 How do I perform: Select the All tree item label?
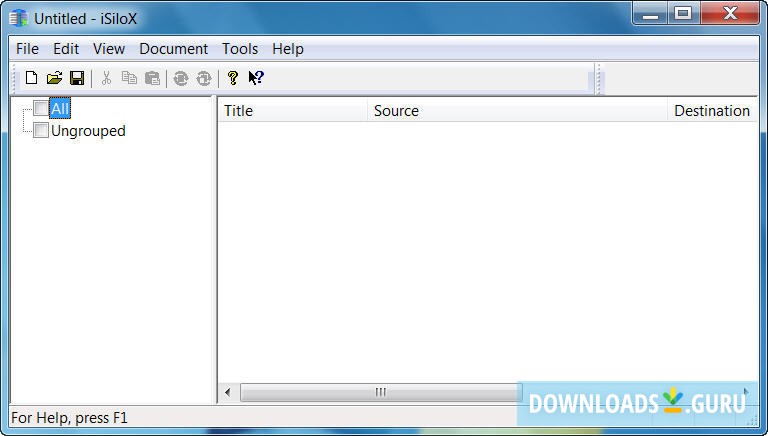60,108
